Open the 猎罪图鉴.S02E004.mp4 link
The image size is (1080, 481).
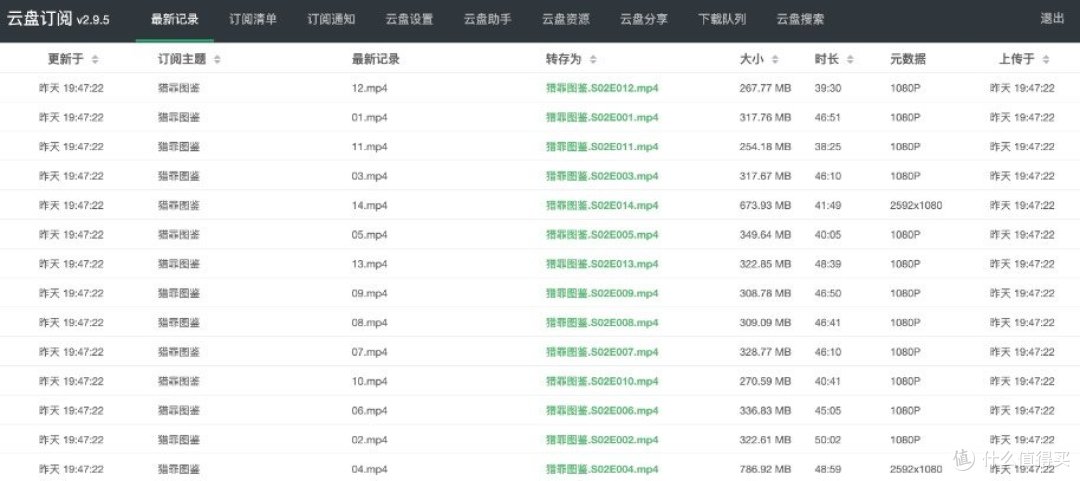pos(602,469)
